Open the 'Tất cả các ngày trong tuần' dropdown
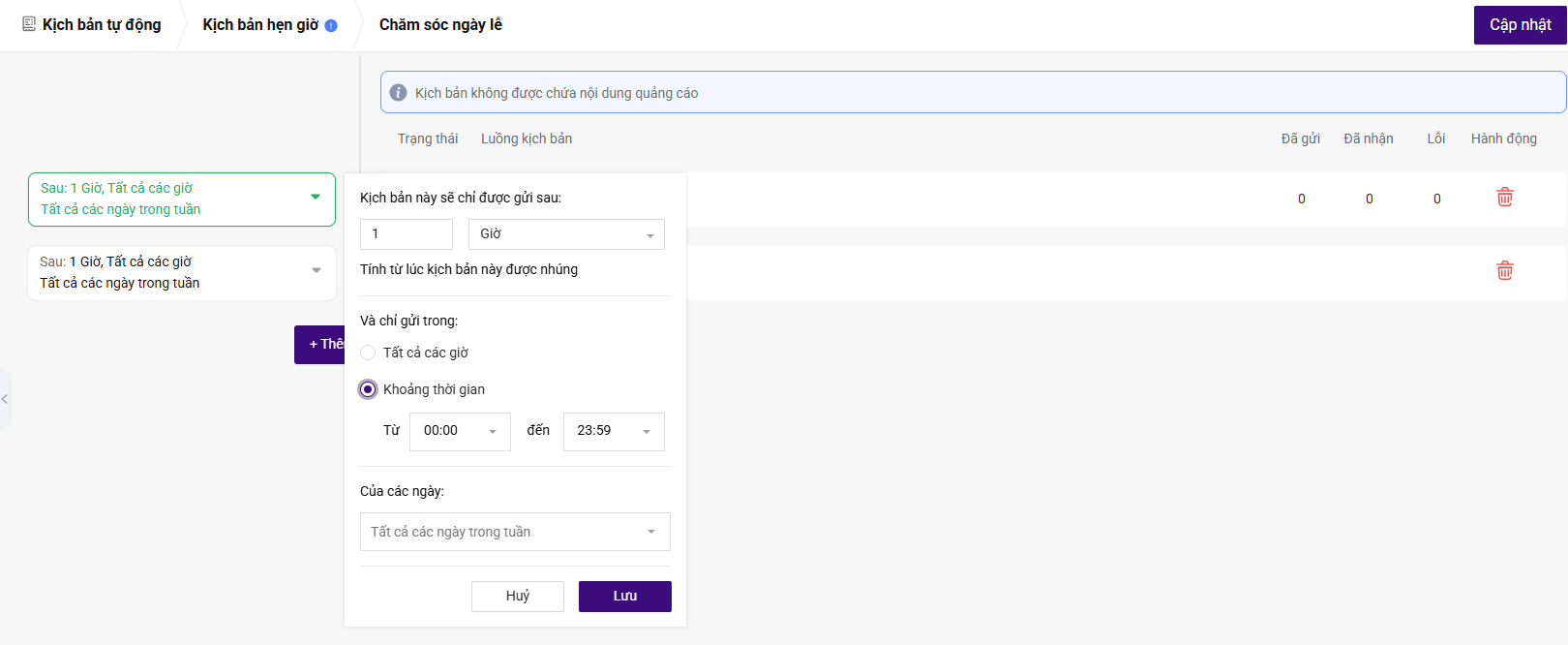The image size is (1568, 645). pyautogui.click(x=515, y=532)
